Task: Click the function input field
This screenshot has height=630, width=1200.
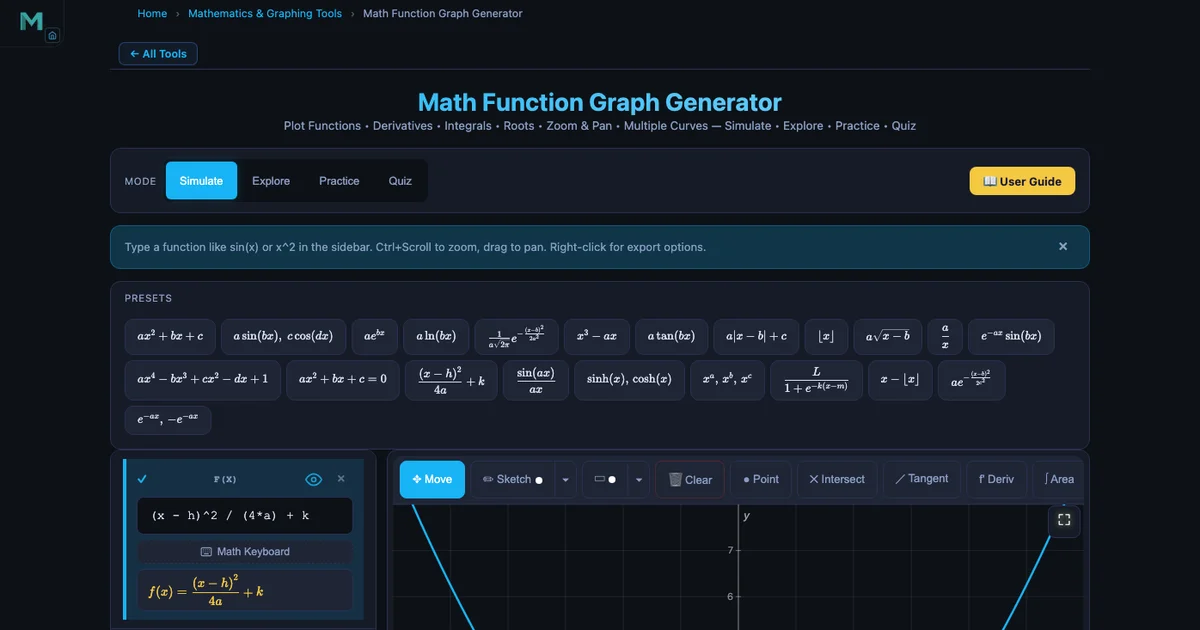Action: [x=245, y=516]
